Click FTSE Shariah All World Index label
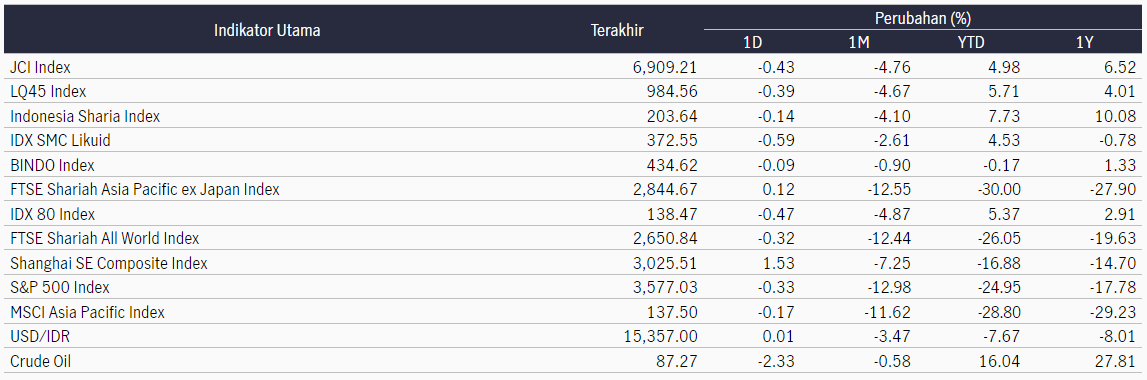1147x380 pixels. point(105,239)
